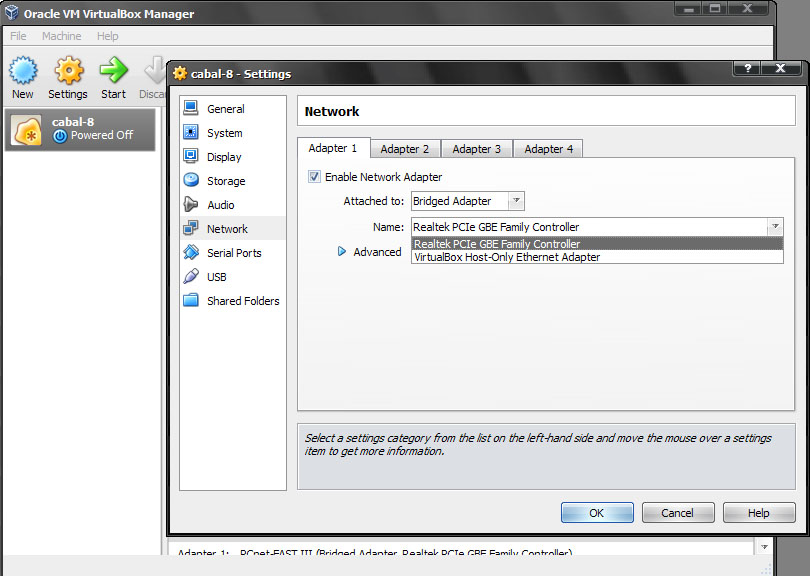Image resolution: width=810 pixels, height=576 pixels.
Task: Open the Help menu
Action: [x=107, y=36]
